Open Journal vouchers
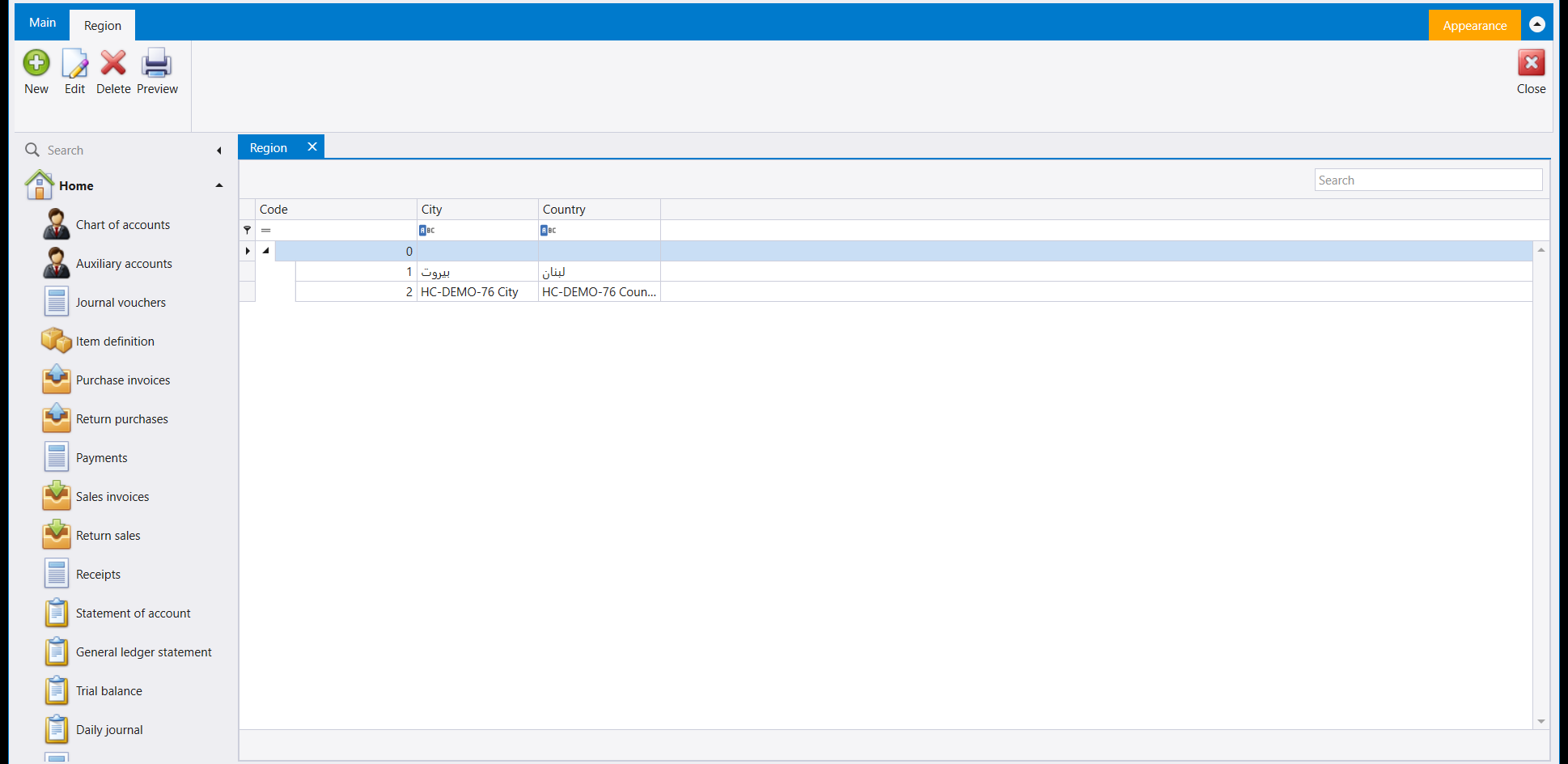The width and height of the screenshot is (1568, 764). [x=121, y=303]
